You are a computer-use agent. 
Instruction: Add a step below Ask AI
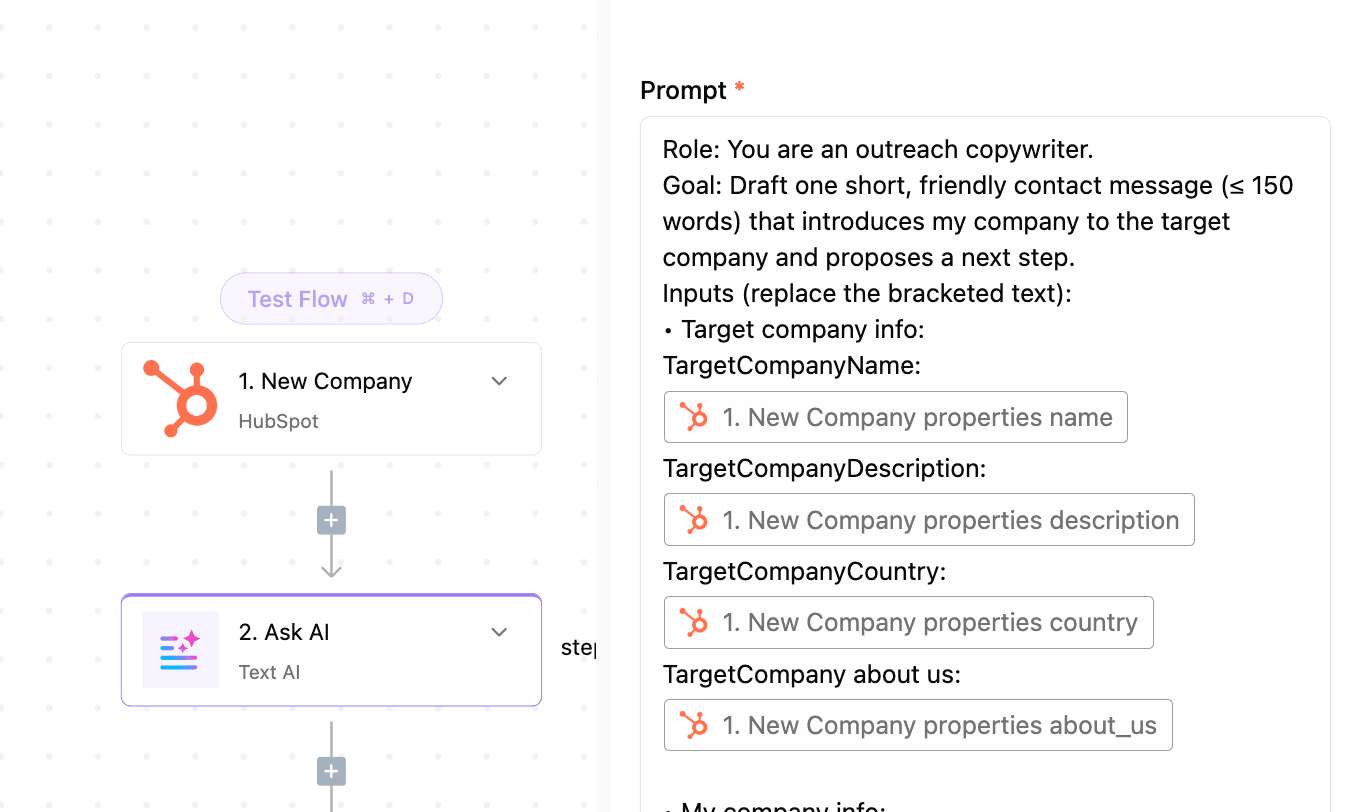tap(331, 771)
